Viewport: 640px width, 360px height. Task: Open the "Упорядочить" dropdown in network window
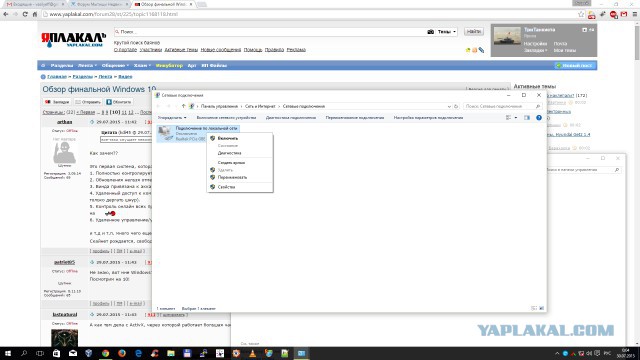[x=172, y=118]
